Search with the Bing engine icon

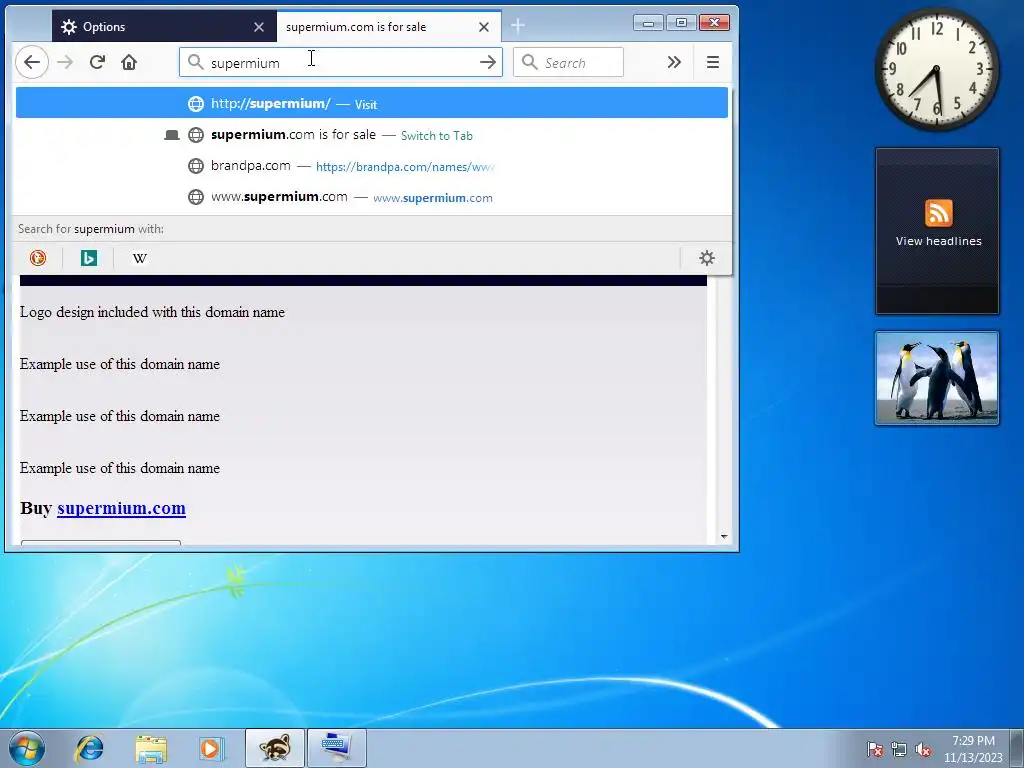[89, 258]
